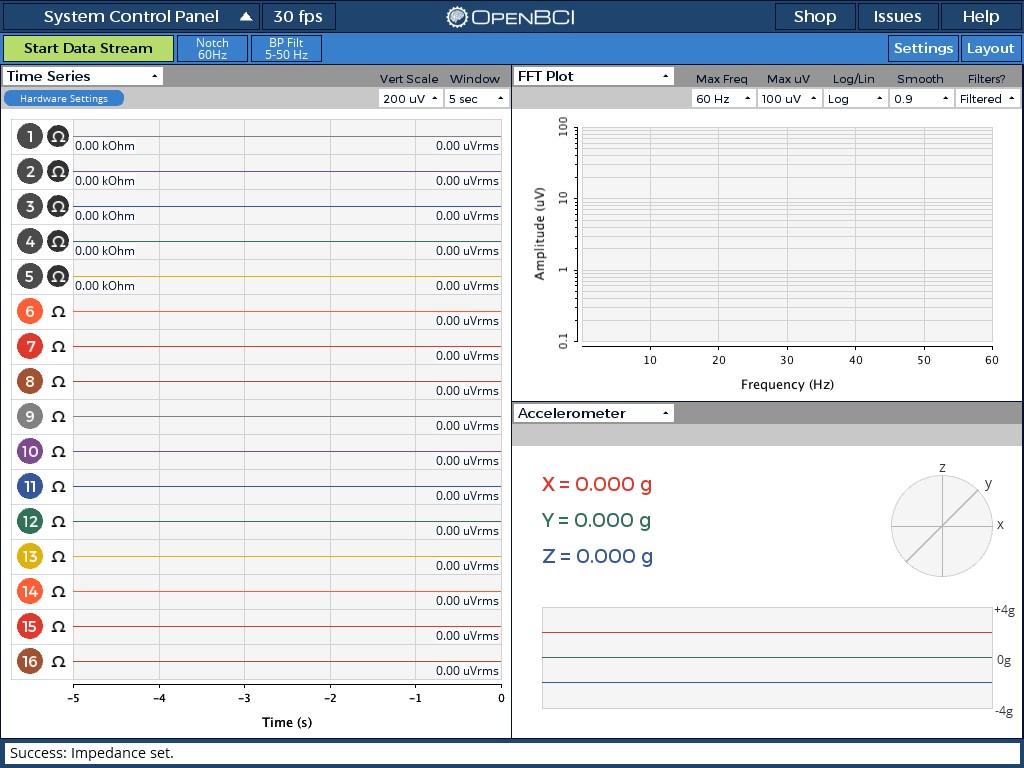Toggle orange channel 6 button

29,312
